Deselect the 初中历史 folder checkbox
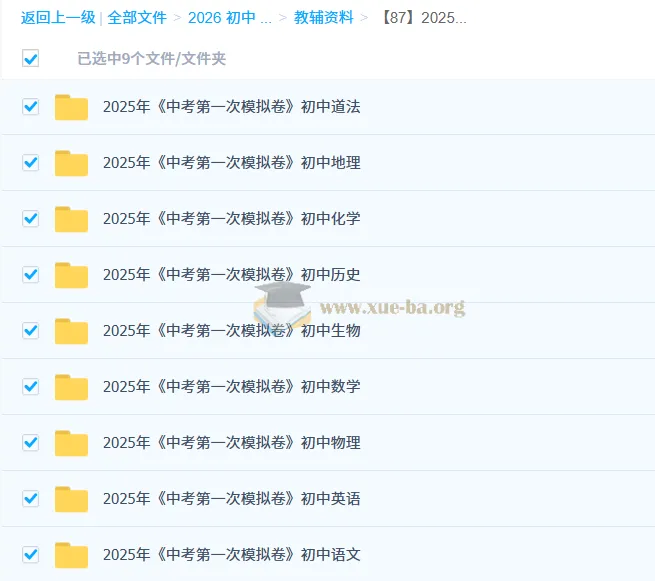The width and height of the screenshot is (655, 581). 30,274
